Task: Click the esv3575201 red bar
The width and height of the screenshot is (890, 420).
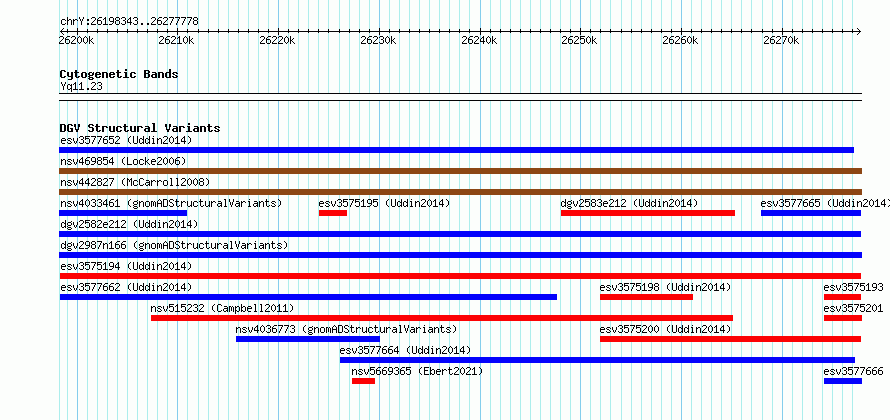Action: 843,318
